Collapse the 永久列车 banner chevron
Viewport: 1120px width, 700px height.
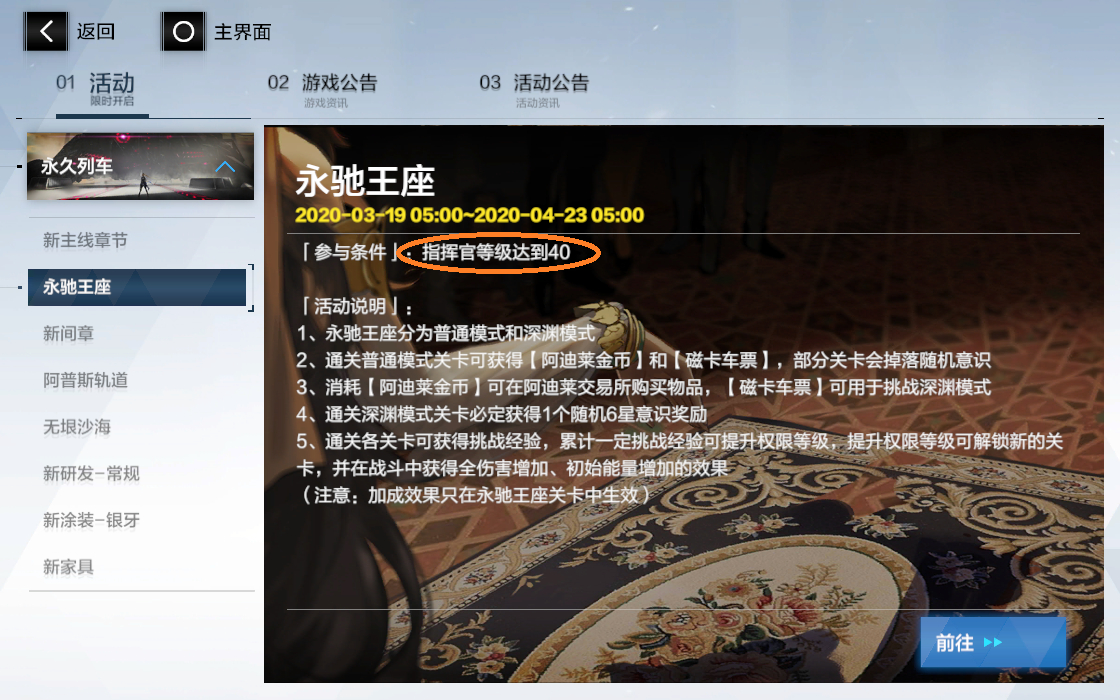click(x=225, y=166)
